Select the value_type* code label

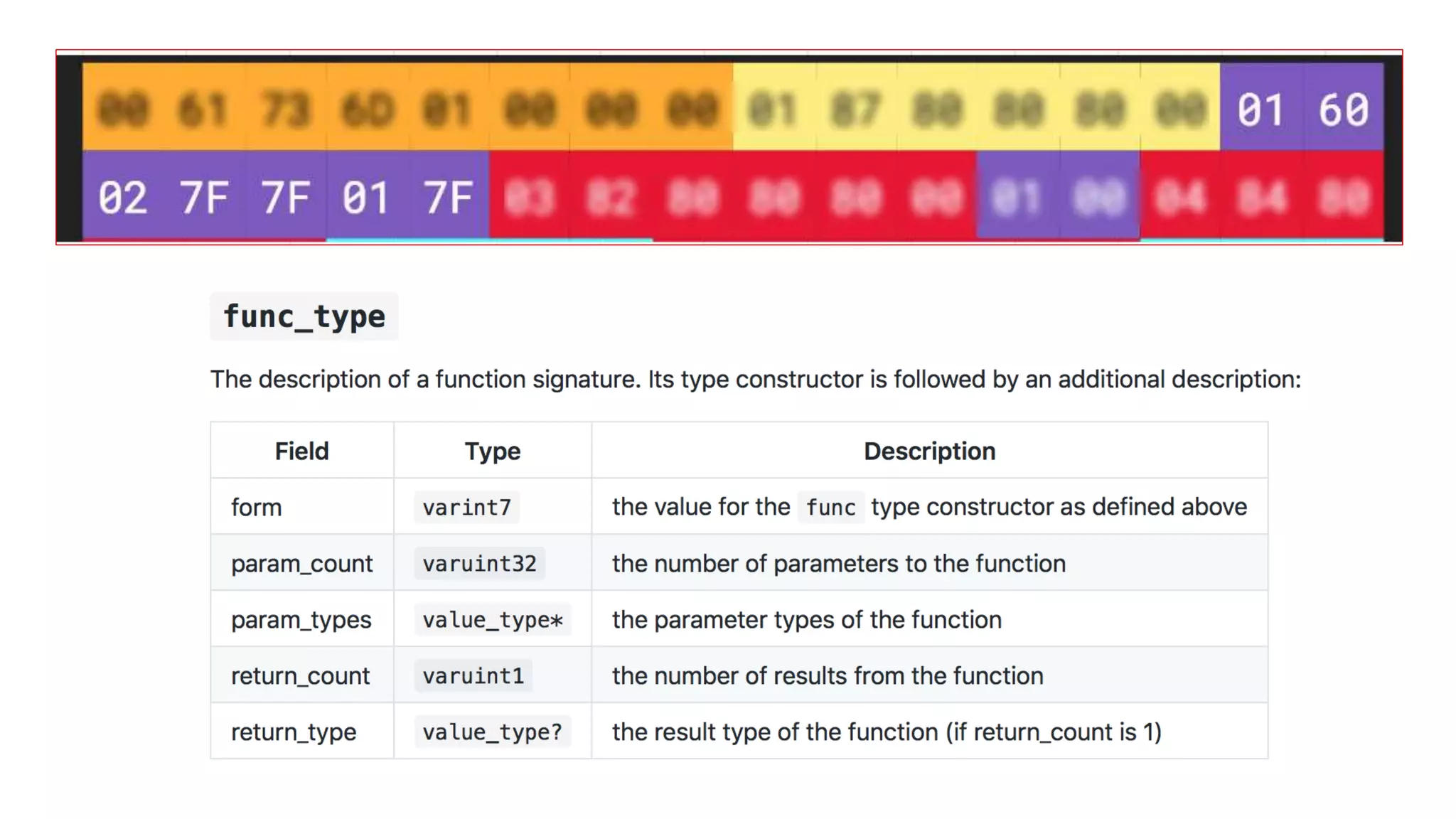tap(492, 619)
